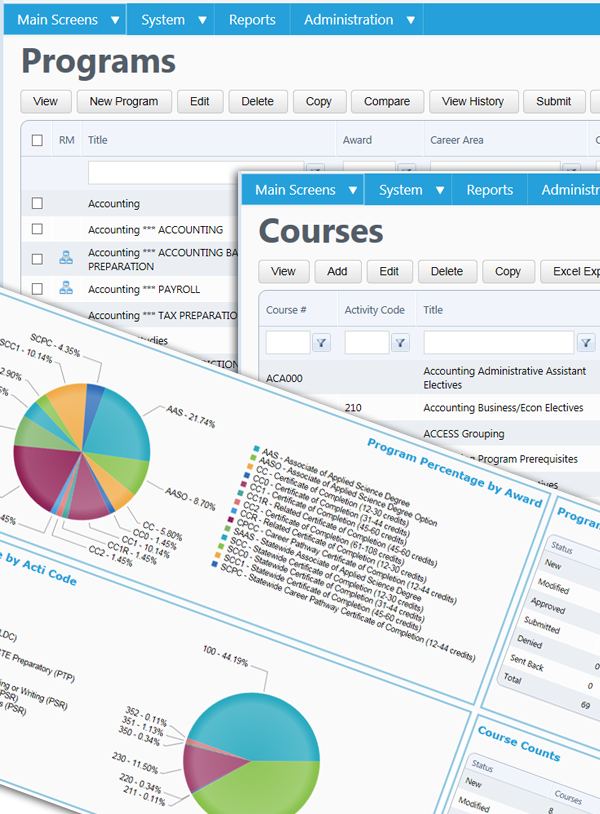The height and width of the screenshot is (814, 600).
Task: Toggle the select-all checkbox in Programs header
Action: 37,140
